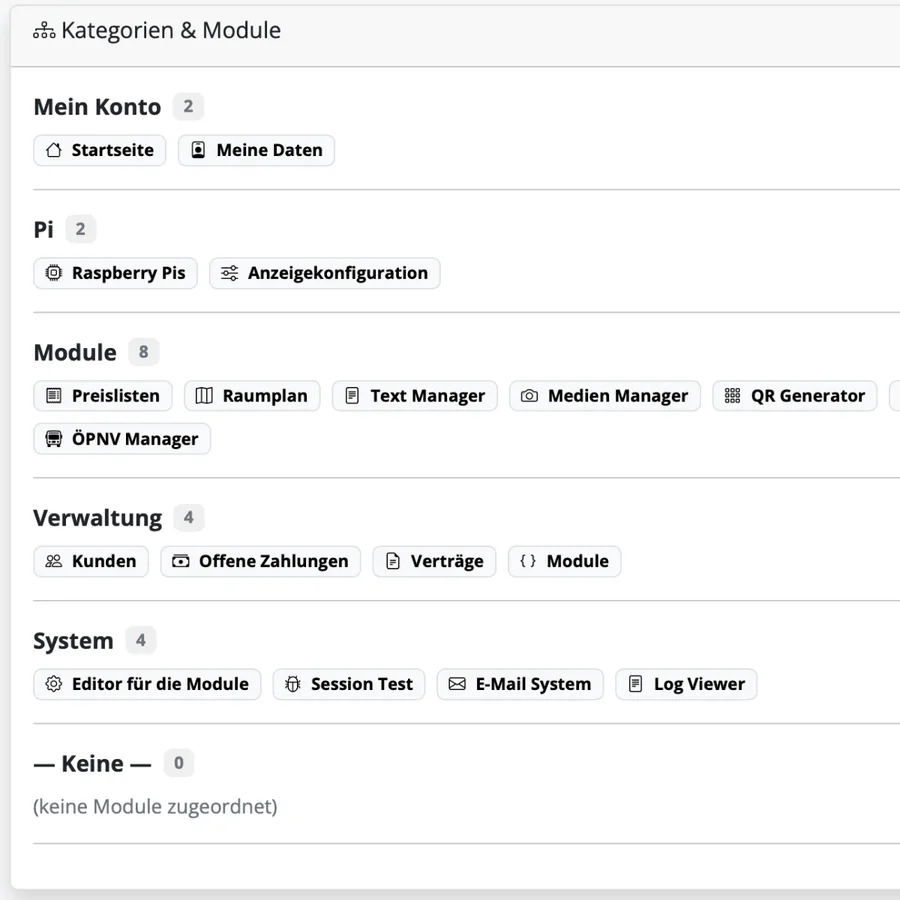Open the Raumplan module
Viewport: 900px width, 900px height.
point(252,396)
